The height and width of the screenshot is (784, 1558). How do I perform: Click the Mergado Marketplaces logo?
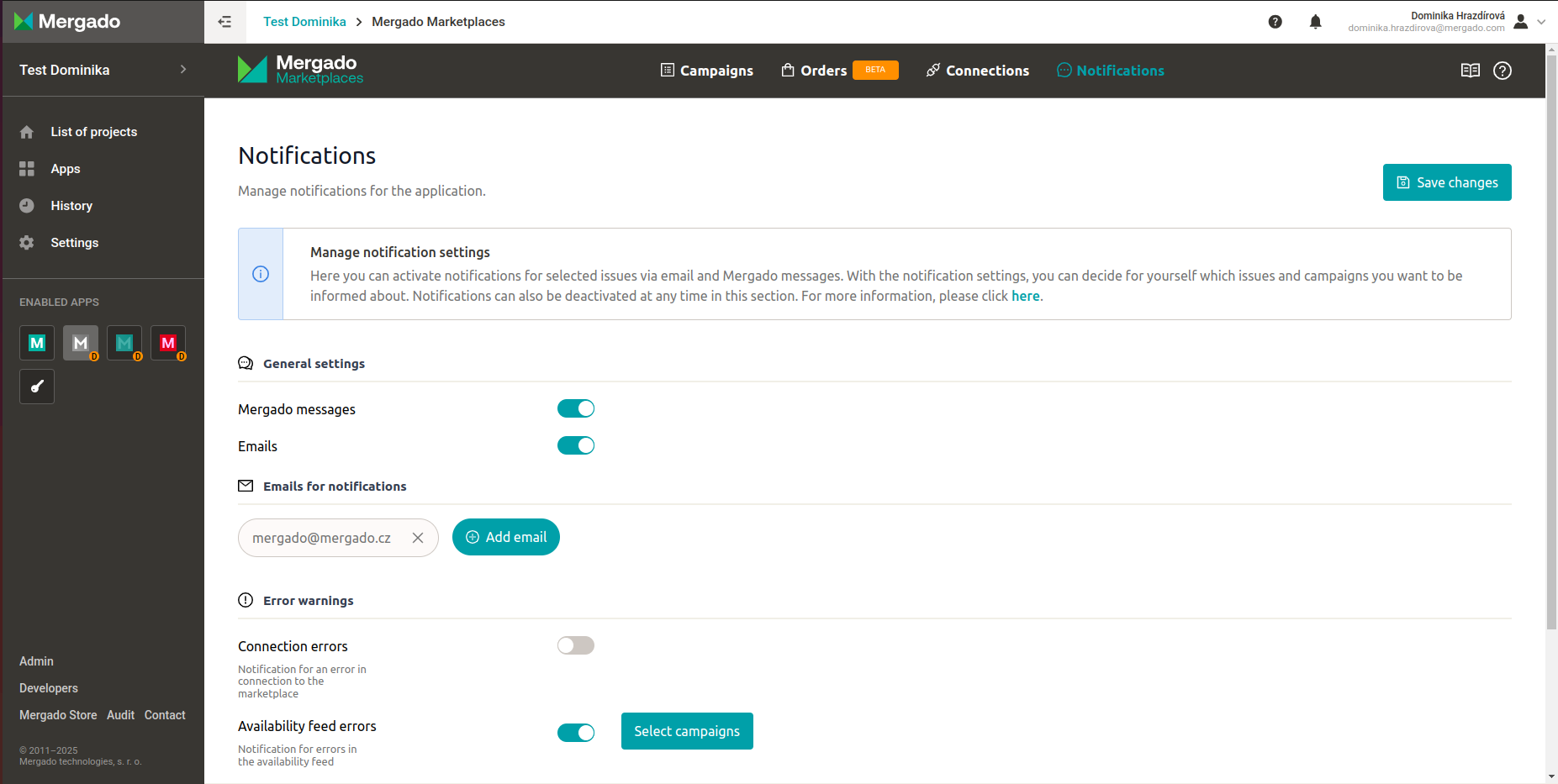pos(300,70)
